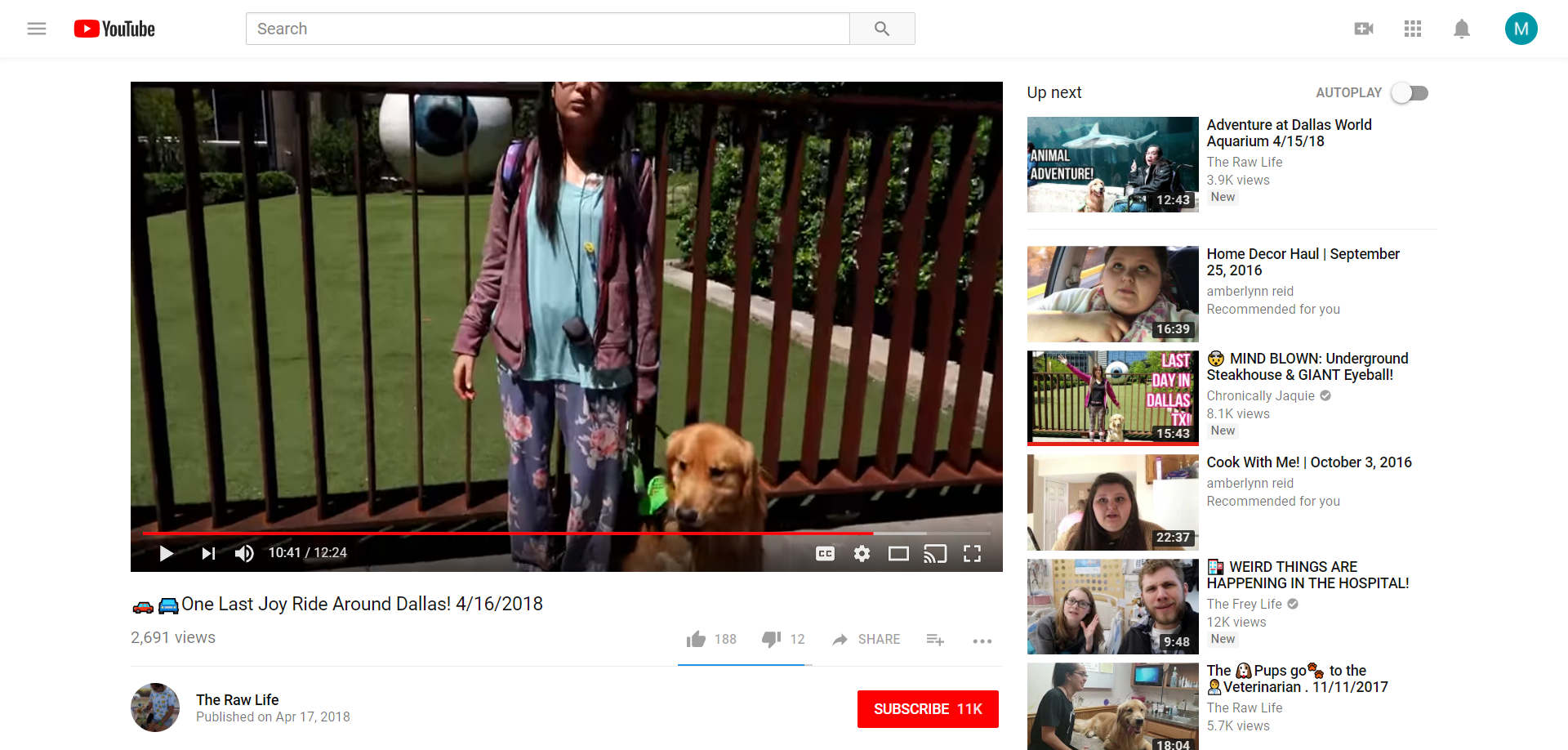Viewport: 1568px width, 750px height.
Task: Mute the video volume
Action: 244,553
